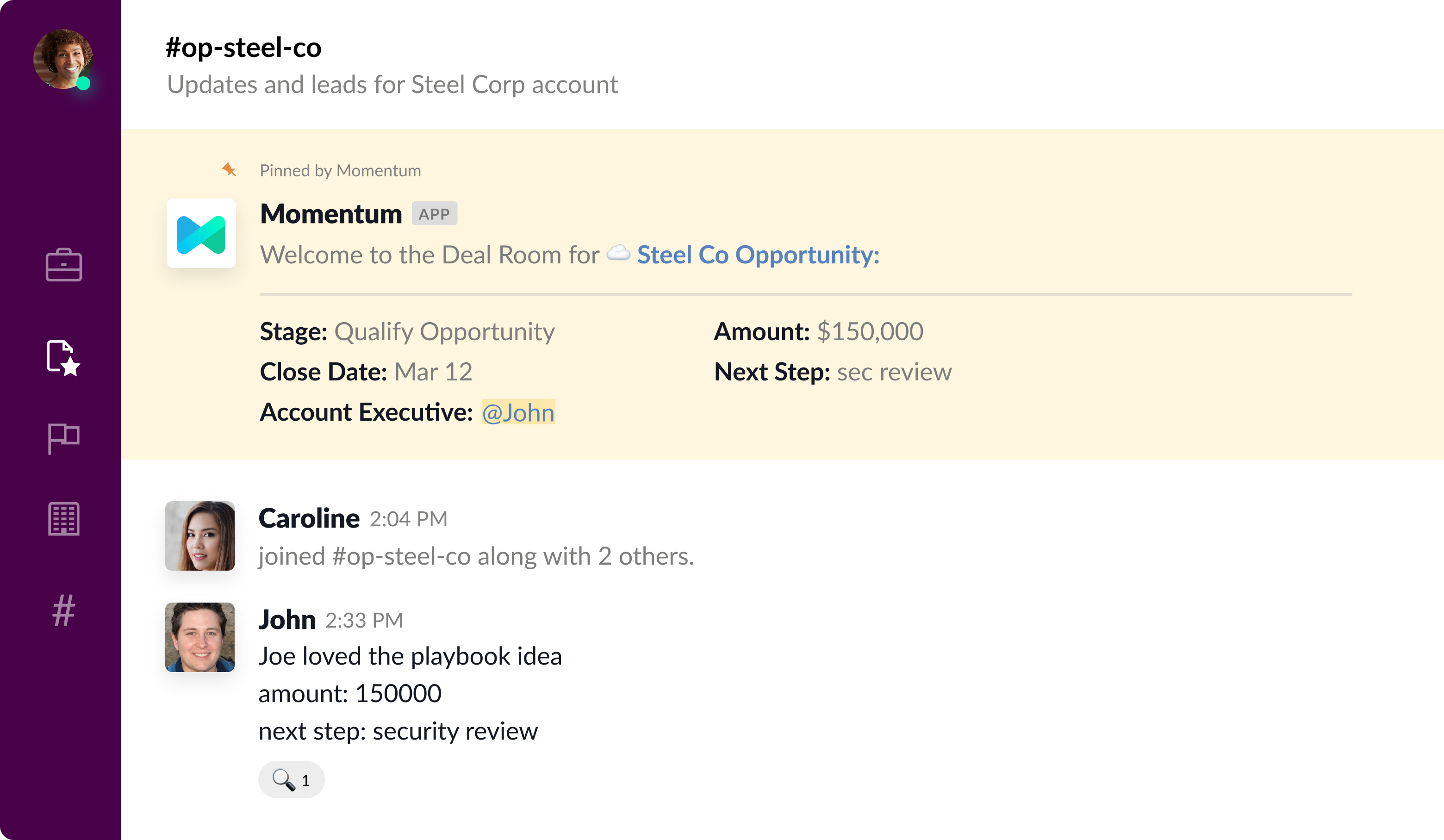This screenshot has width=1444, height=840.
Task: Click the "sec review" next step value
Action: pos(895,373)
